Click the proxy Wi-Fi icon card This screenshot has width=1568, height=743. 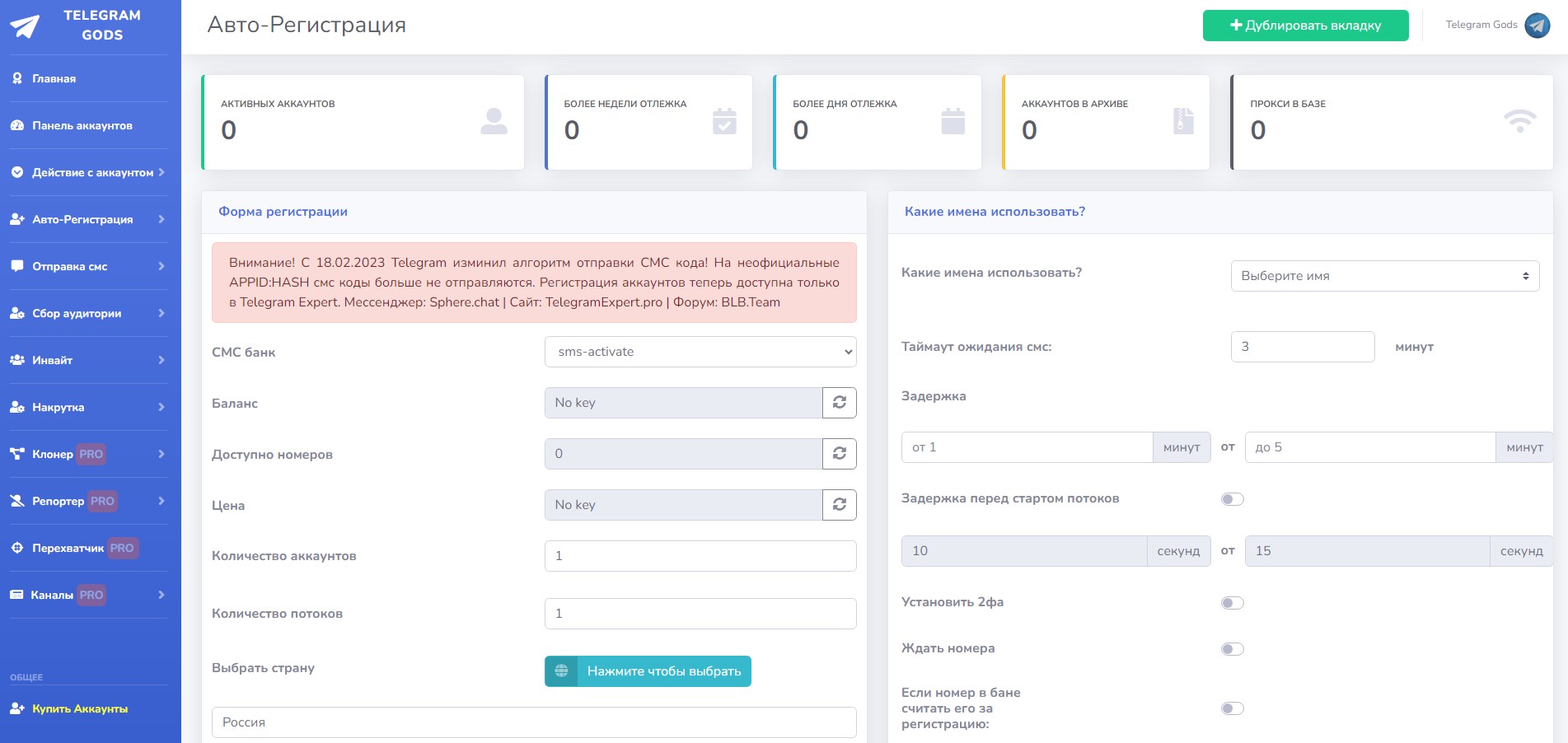click(1519, 121)
